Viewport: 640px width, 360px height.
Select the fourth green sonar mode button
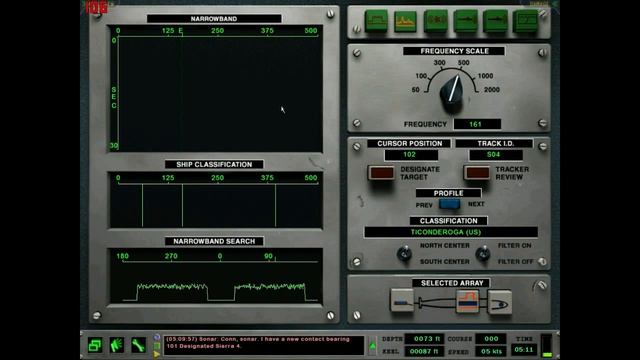(465, 21)
